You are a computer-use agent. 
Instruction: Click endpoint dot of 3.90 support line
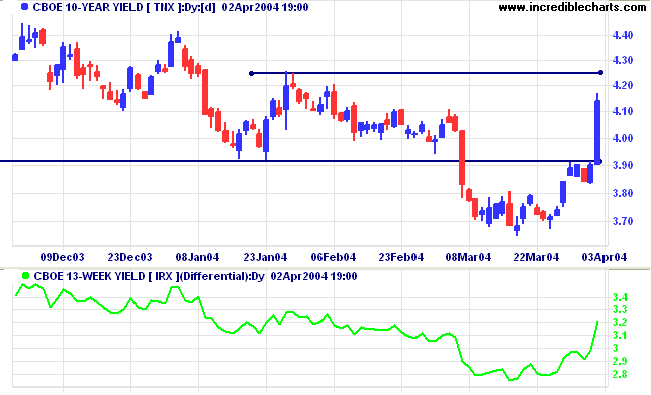(599, 162)
